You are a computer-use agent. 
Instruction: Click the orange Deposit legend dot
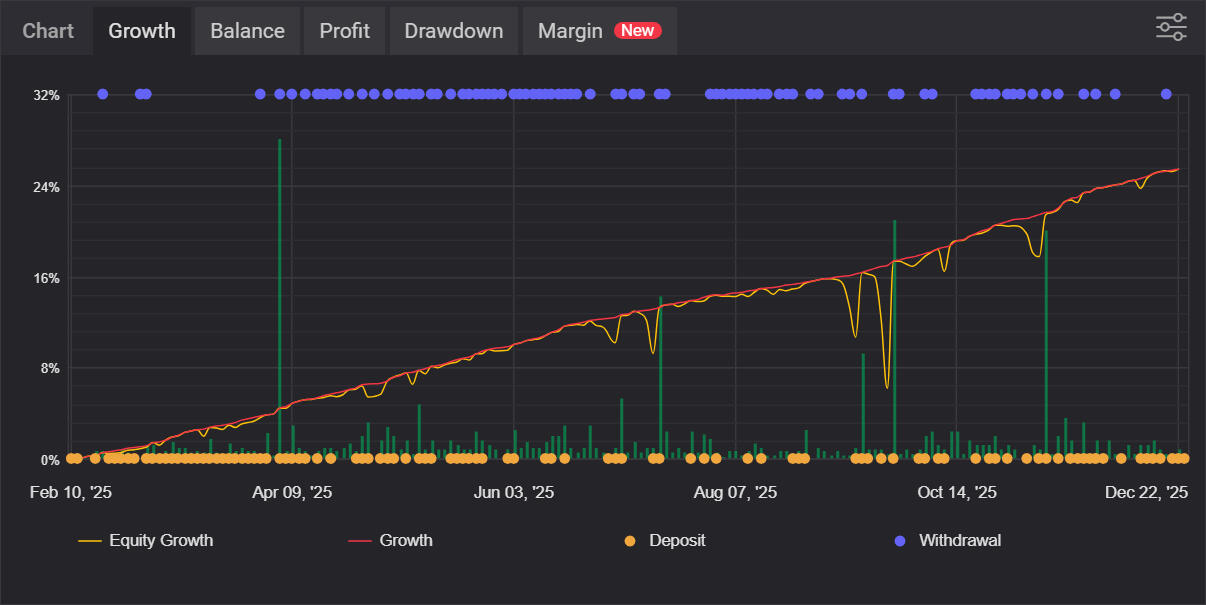630,541
